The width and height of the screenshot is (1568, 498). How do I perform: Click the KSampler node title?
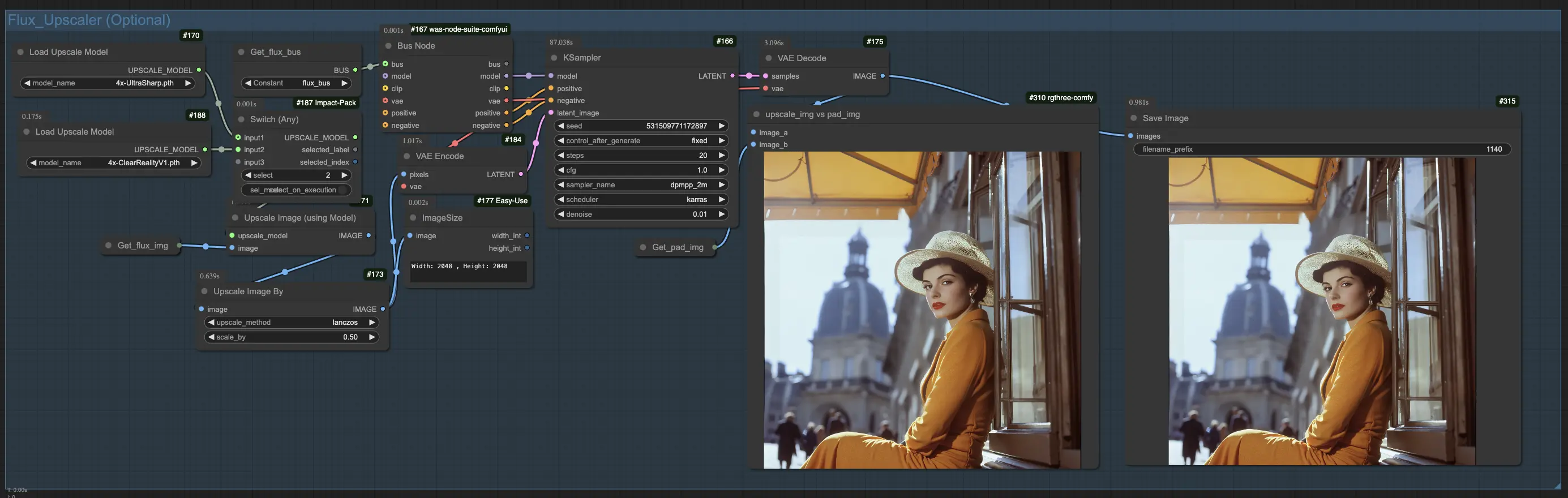tap(582, 58)
